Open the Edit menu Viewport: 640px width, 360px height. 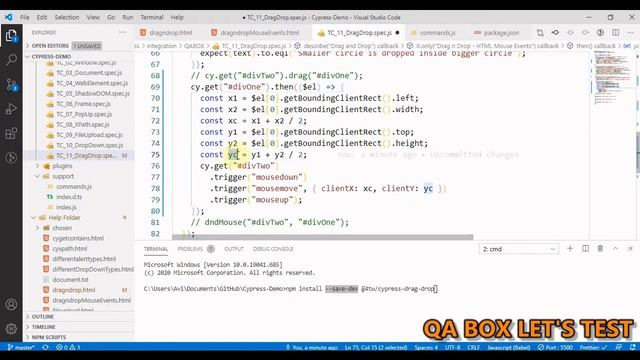[42, 18]
